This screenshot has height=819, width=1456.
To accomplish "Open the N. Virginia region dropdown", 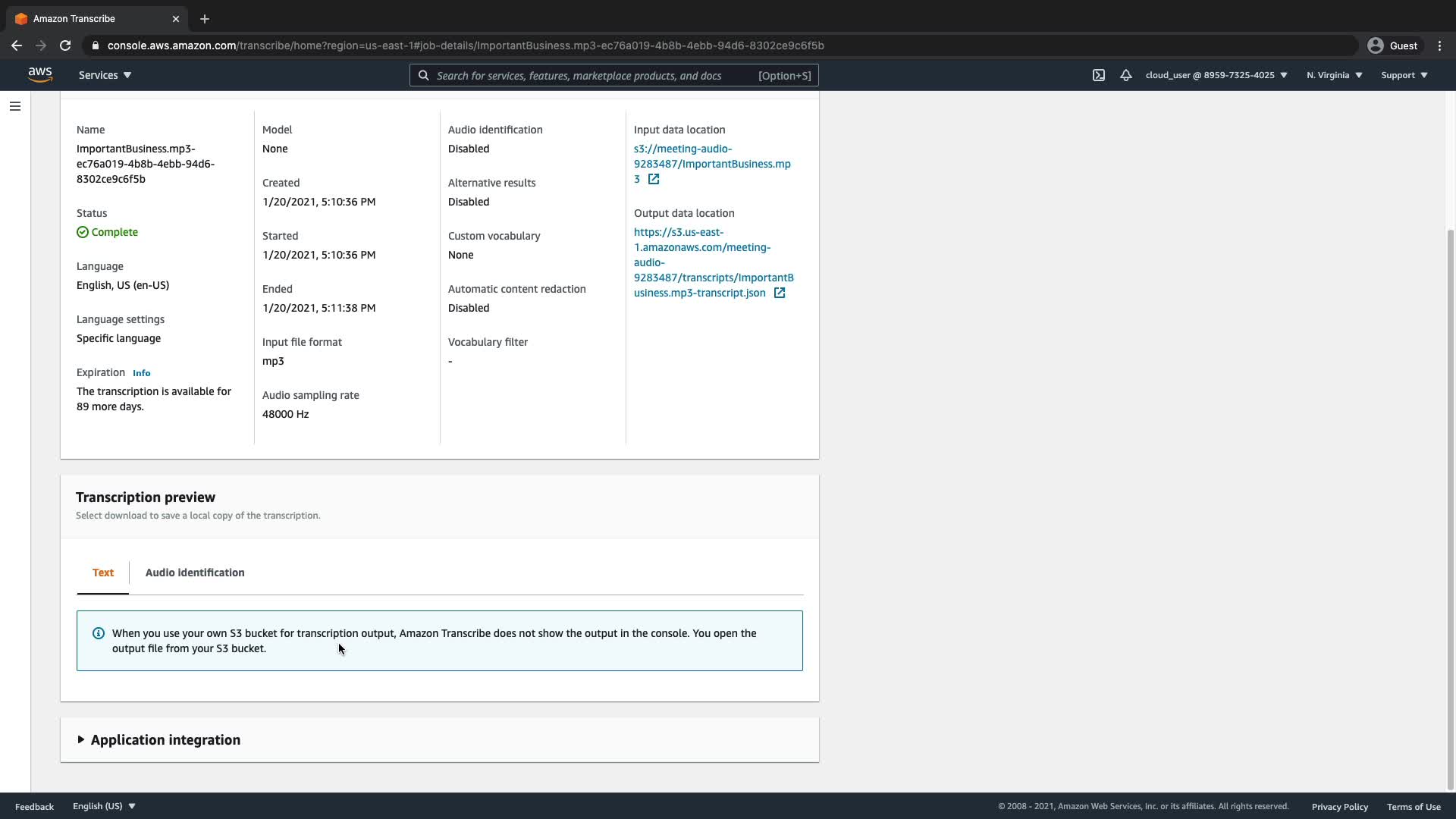I will point(1334,75).
